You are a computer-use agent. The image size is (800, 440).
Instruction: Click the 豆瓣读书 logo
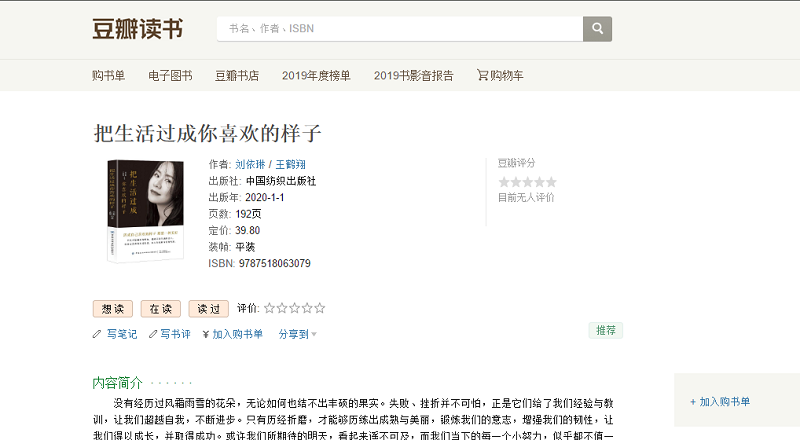(x=137, y=29)
